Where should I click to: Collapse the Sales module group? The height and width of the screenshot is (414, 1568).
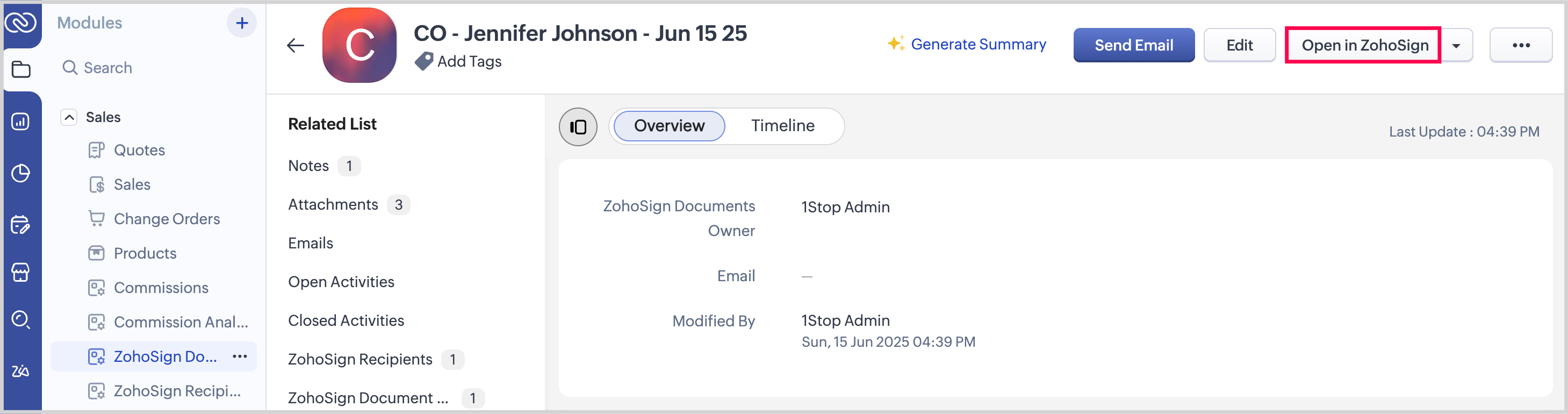click(x=69, y=117)
